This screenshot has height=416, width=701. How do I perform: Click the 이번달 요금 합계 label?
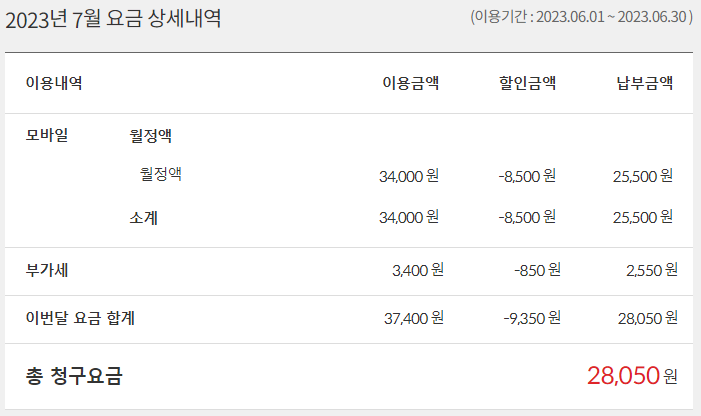tap(80, 318)
